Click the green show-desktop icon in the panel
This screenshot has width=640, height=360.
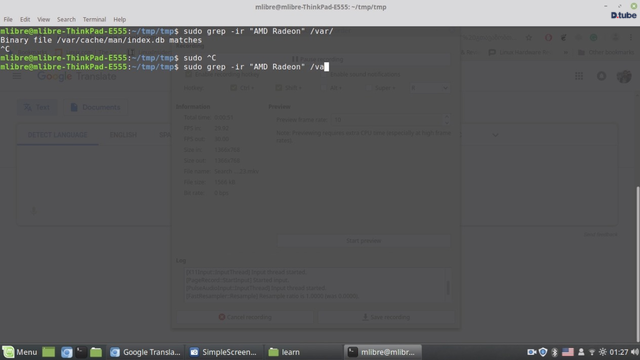click(49, 352)
